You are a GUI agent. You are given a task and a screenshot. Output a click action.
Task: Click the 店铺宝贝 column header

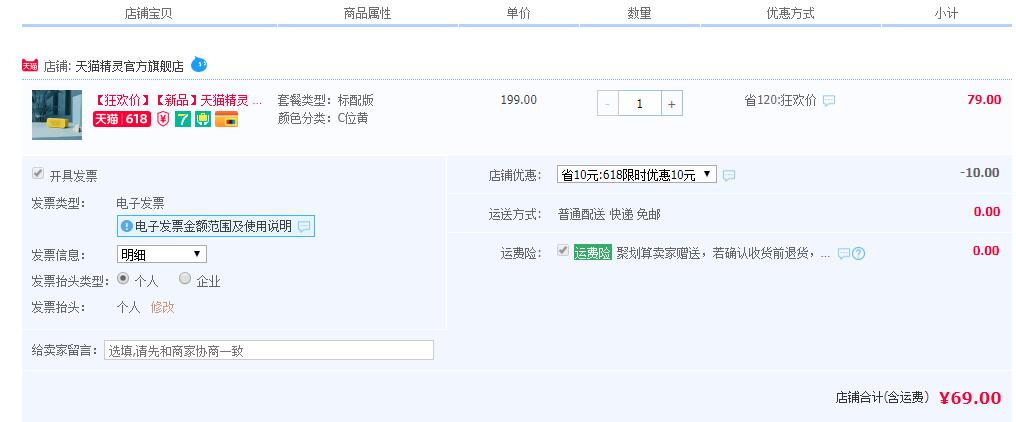click(x=148, y=13)
